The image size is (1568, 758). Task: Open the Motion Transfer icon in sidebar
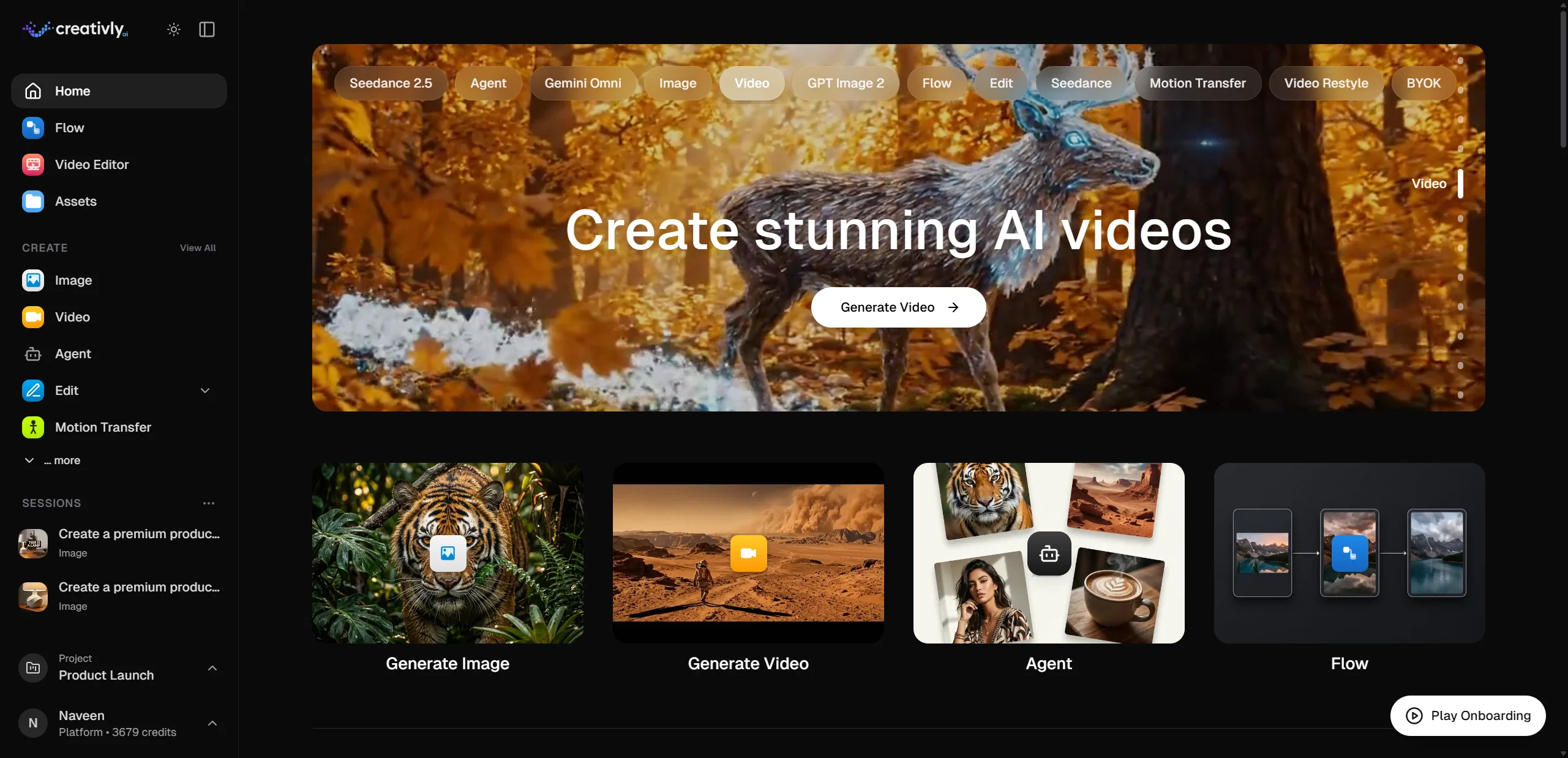(x=33, y=427)
